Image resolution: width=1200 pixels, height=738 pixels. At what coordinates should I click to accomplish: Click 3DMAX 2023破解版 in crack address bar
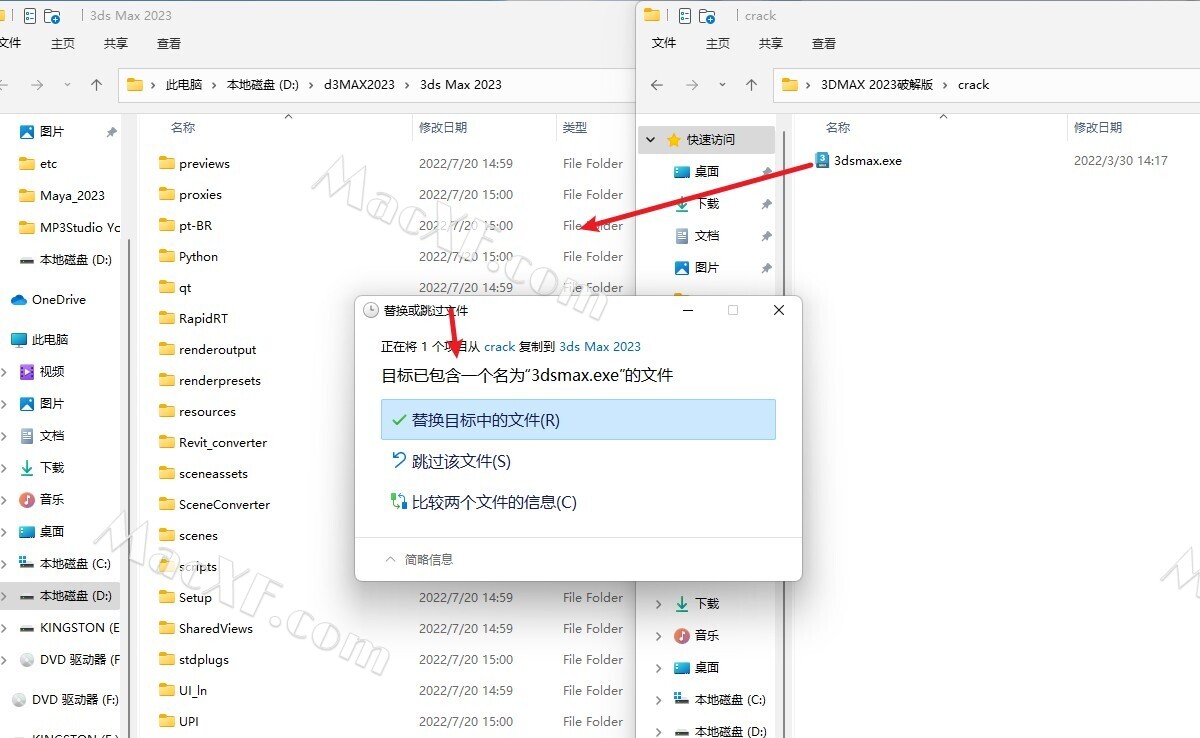coord(877,85)
